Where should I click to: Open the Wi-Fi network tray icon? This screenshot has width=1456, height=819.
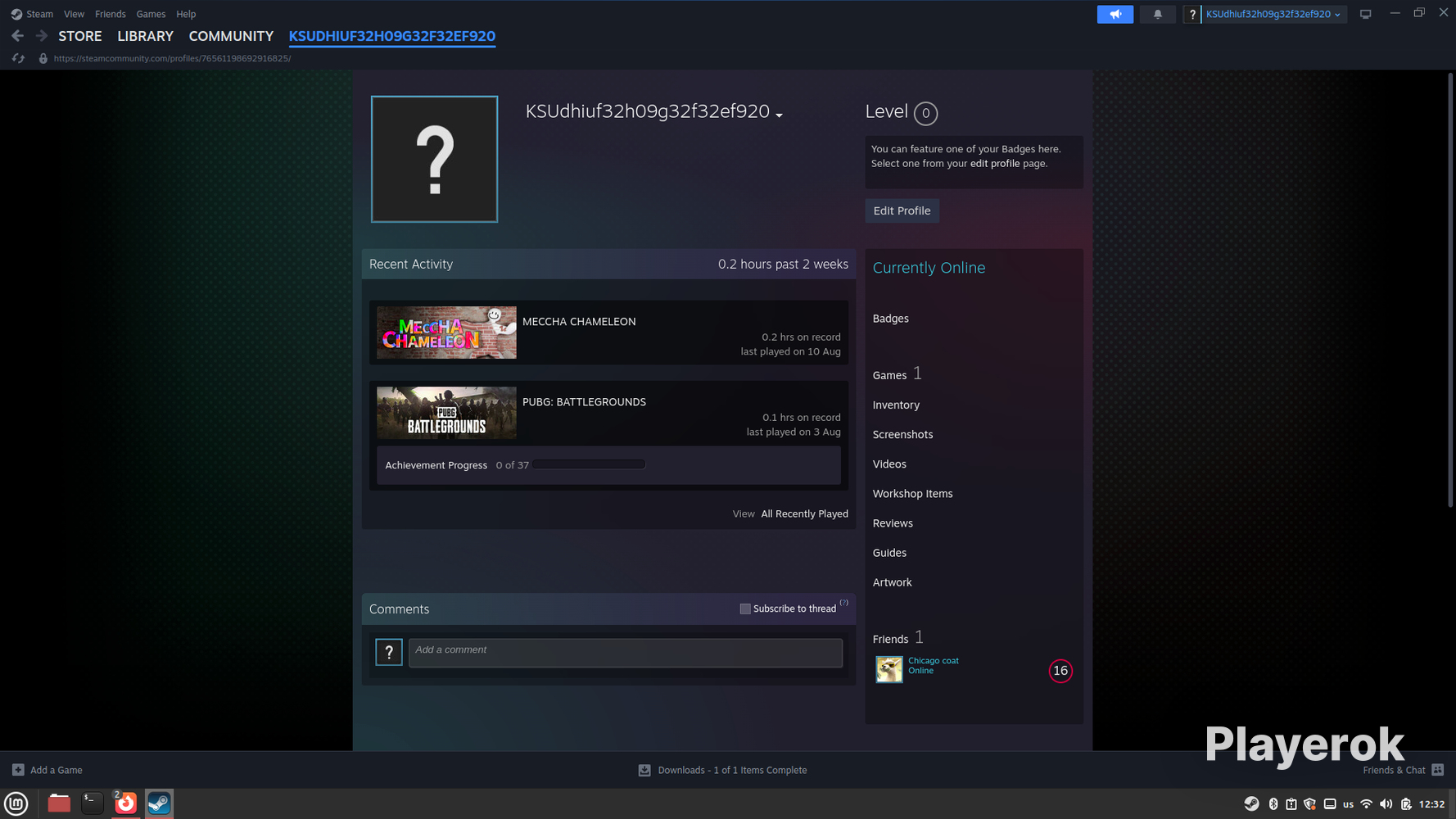pos(1366,804)
